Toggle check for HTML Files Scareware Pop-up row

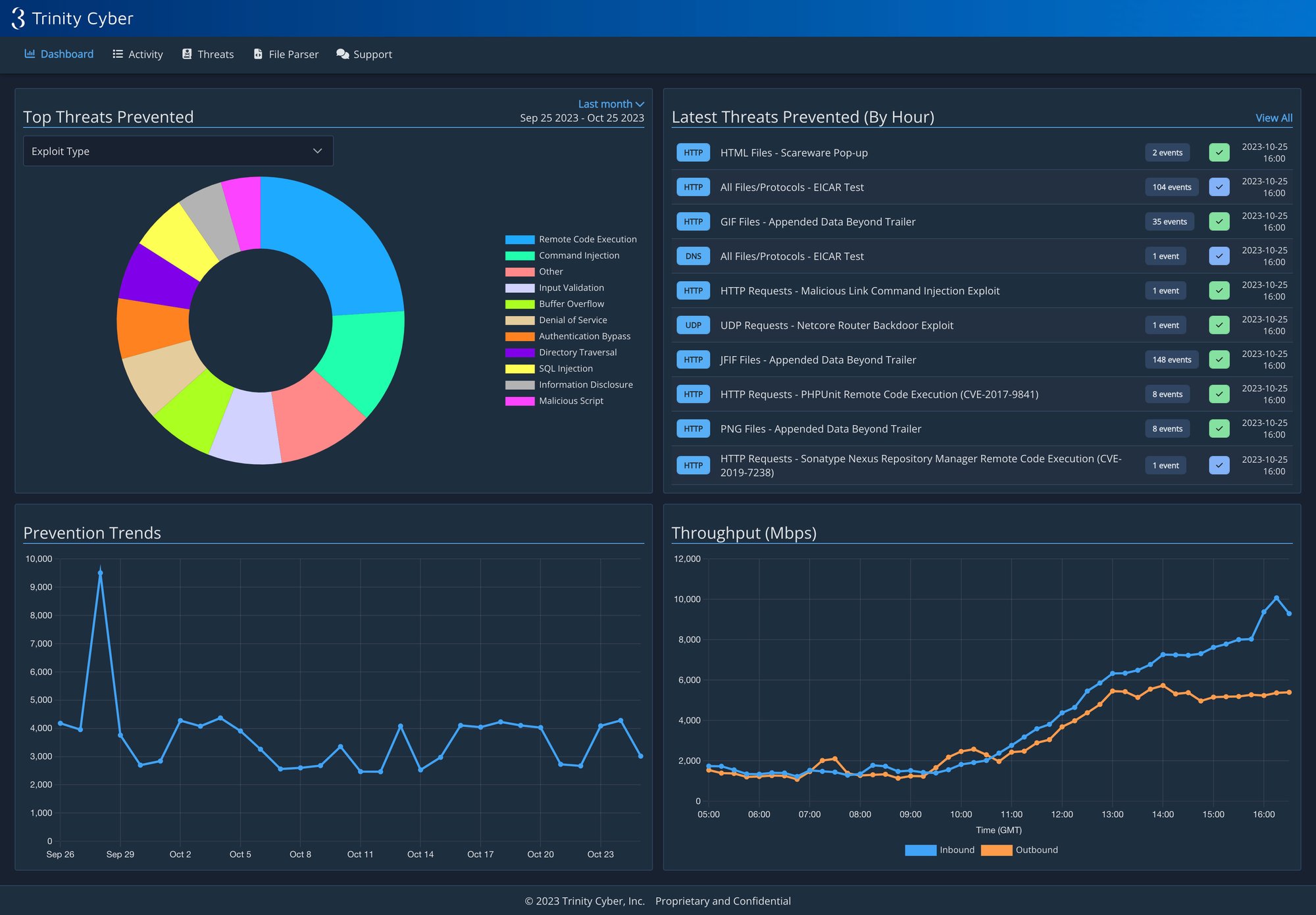pyautogui.click(x=1219, y=153)
